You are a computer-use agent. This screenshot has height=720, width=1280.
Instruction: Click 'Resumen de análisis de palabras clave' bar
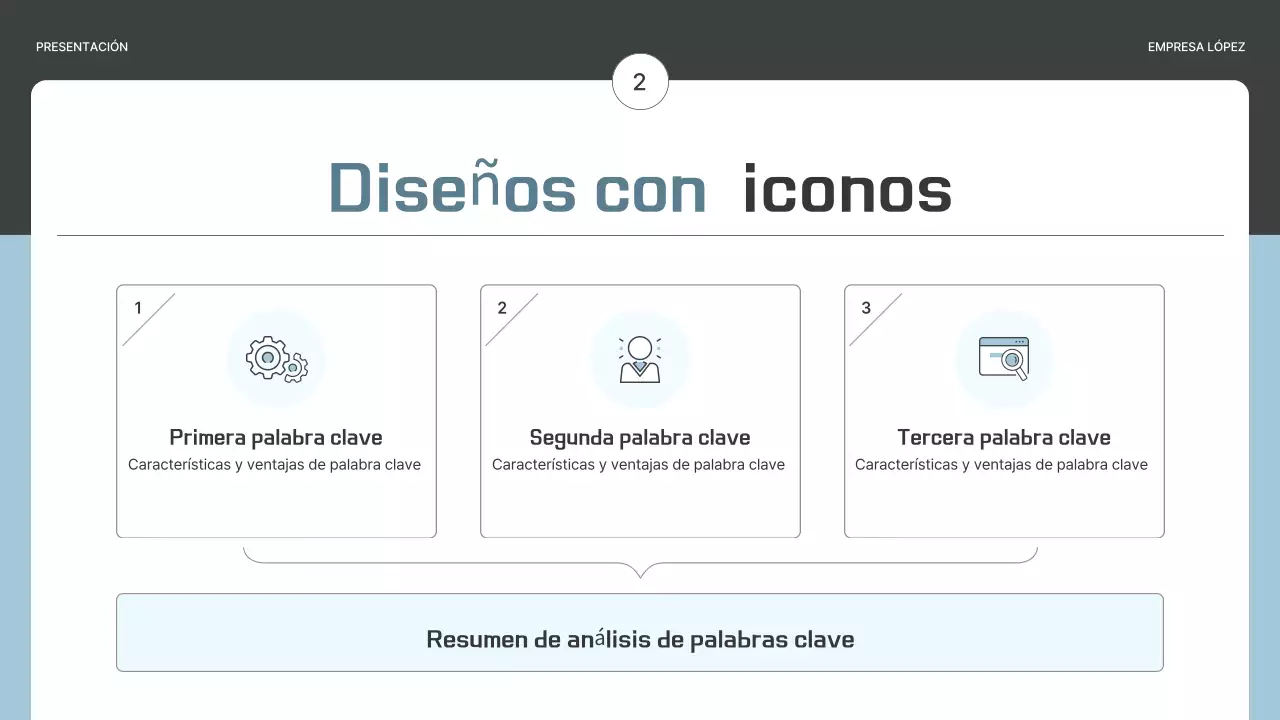click(640, 632)
